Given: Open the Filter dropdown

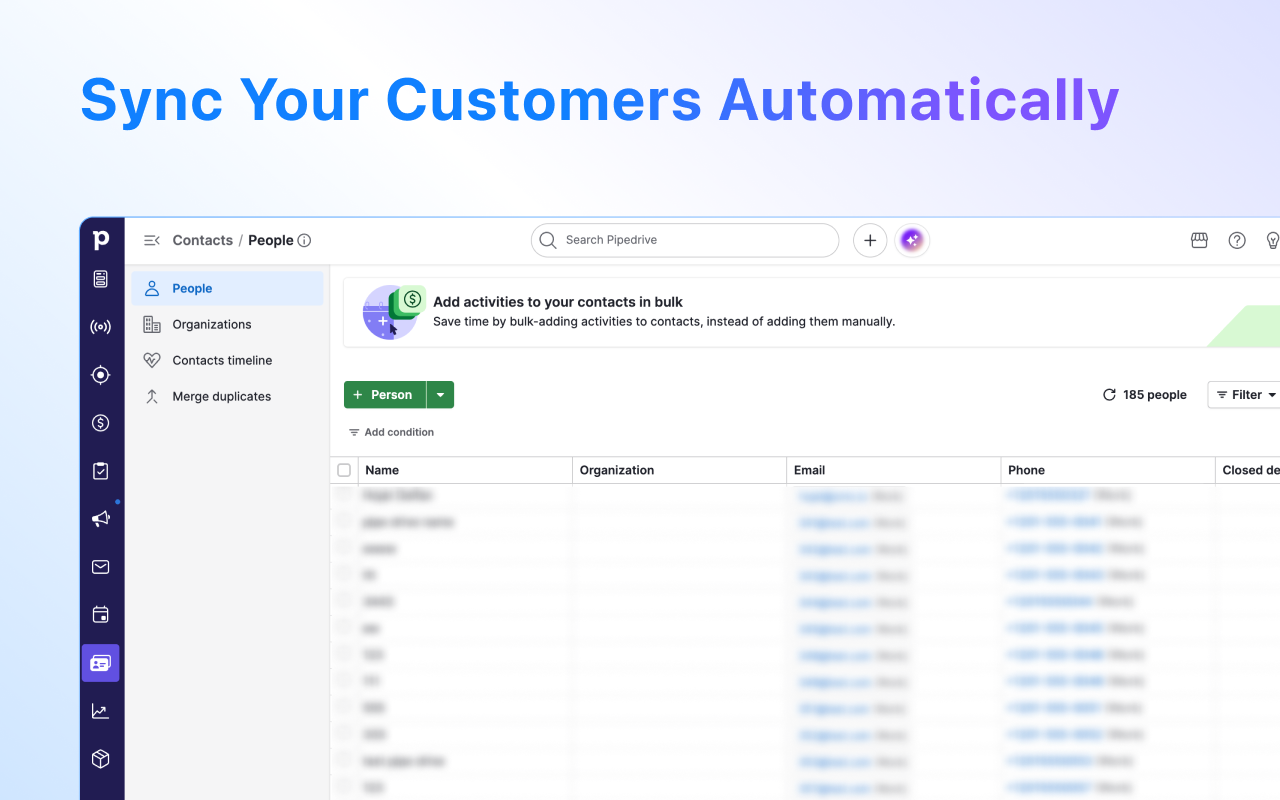Looking at the screenshot, I should (1246, 395).
